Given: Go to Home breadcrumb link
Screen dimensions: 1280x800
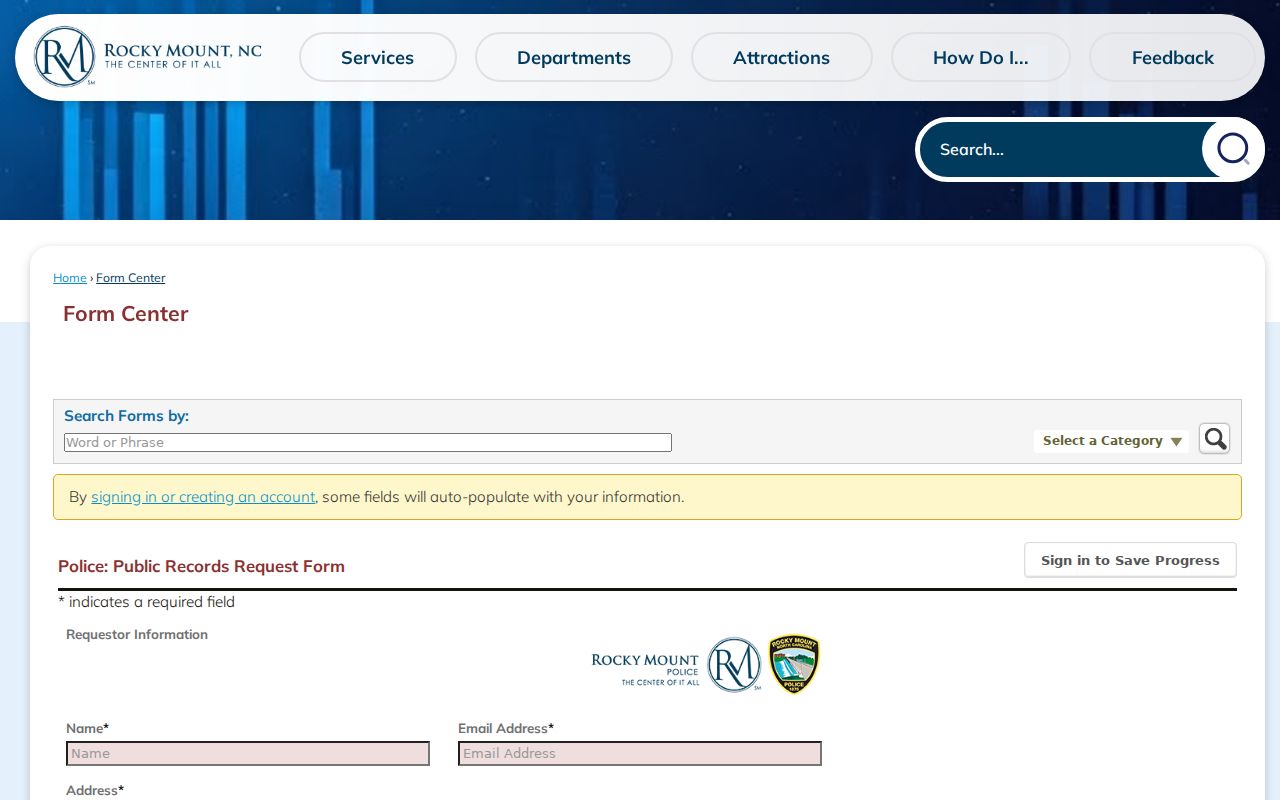Looking at the screenshot, I should pyautogui.click(x=70, y=278).
